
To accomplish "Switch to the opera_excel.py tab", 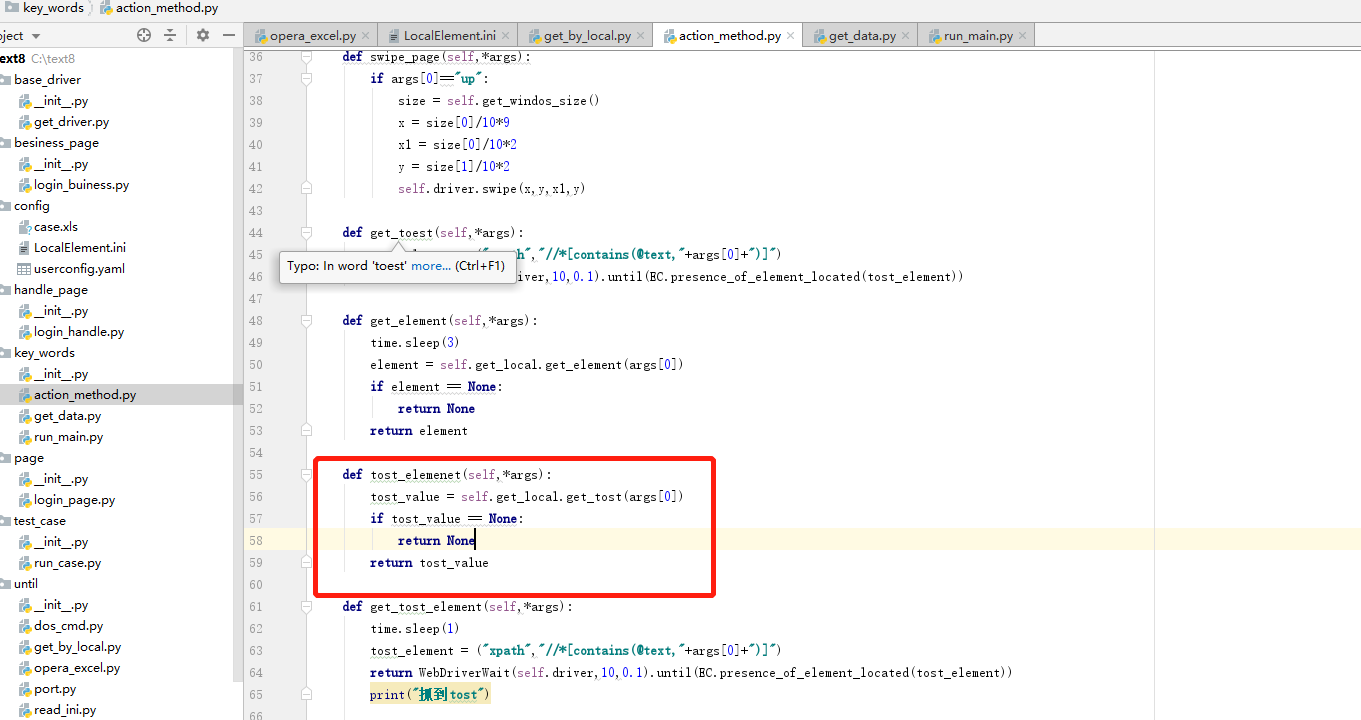I will click(312, 36).
